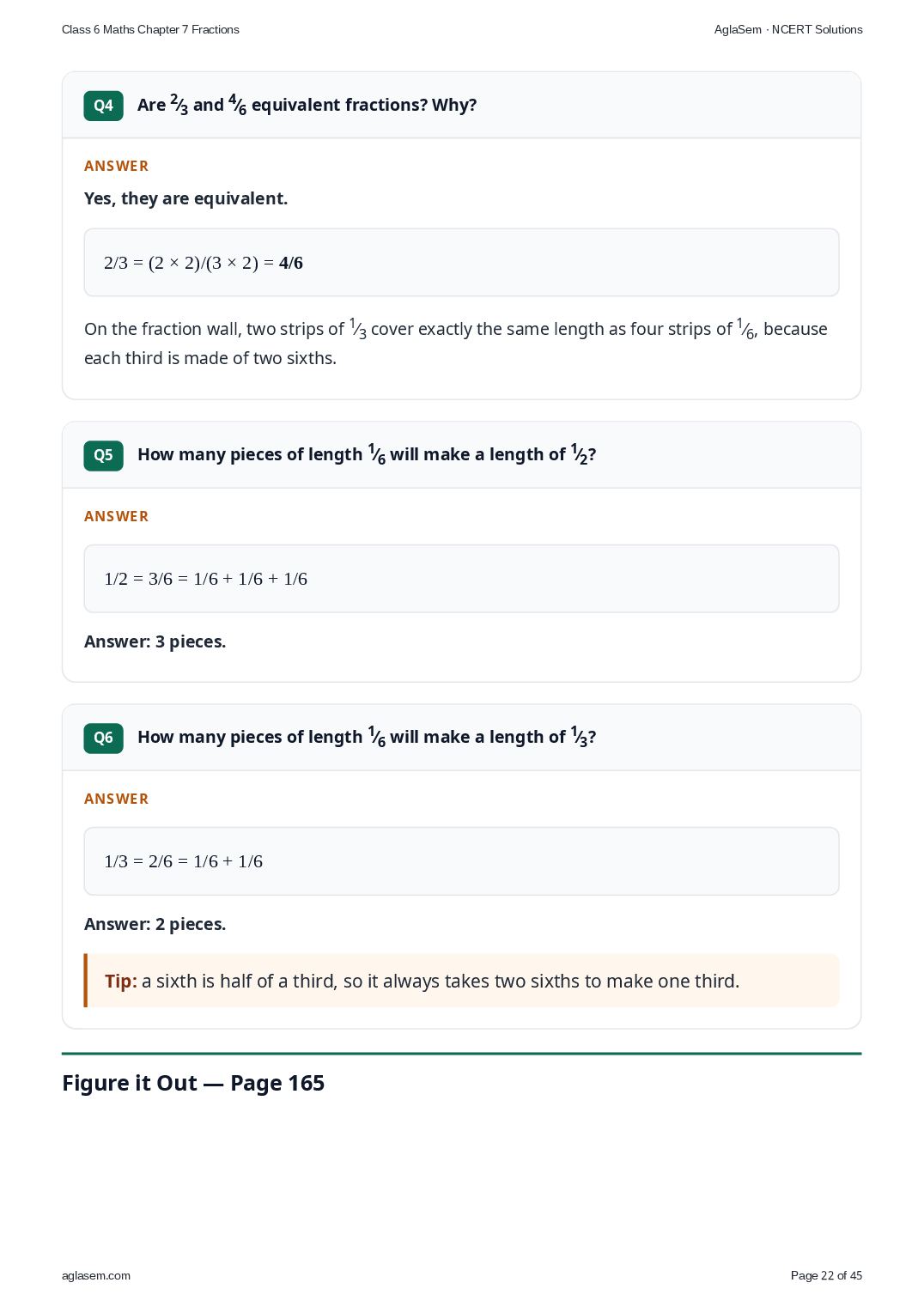This screenshot has height=1307, width=924.
Task: Click 'Answer: 3 pieces.' text
Action: 155,641
